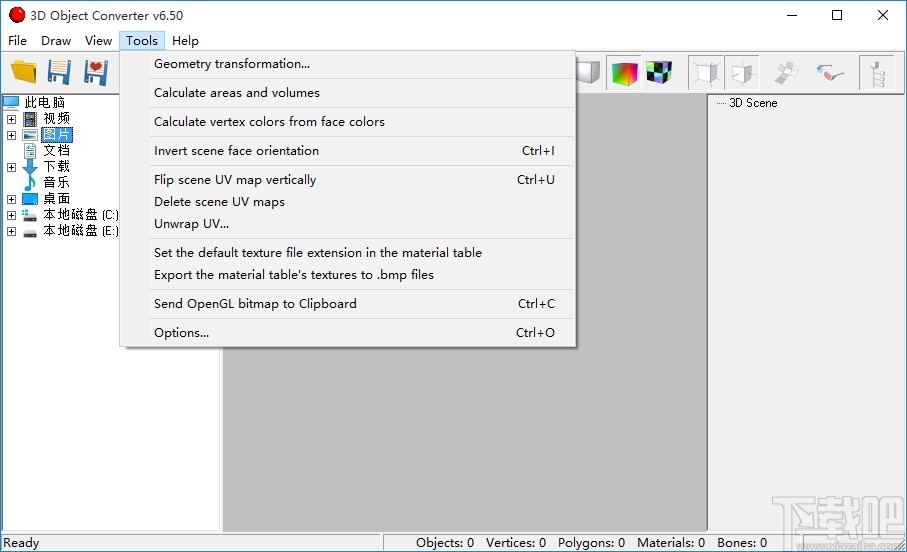Choose Invert scene face orientation
Viewport: 907px width, 552px height.
348,150
